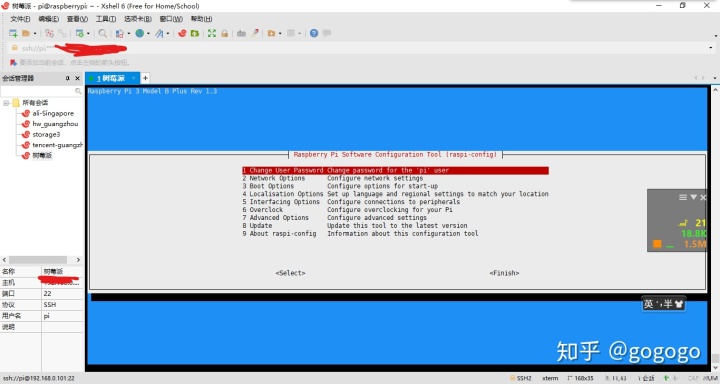Open the 文件(F) menu
This screenshot has width=720, height=384.
pos(20,19)
